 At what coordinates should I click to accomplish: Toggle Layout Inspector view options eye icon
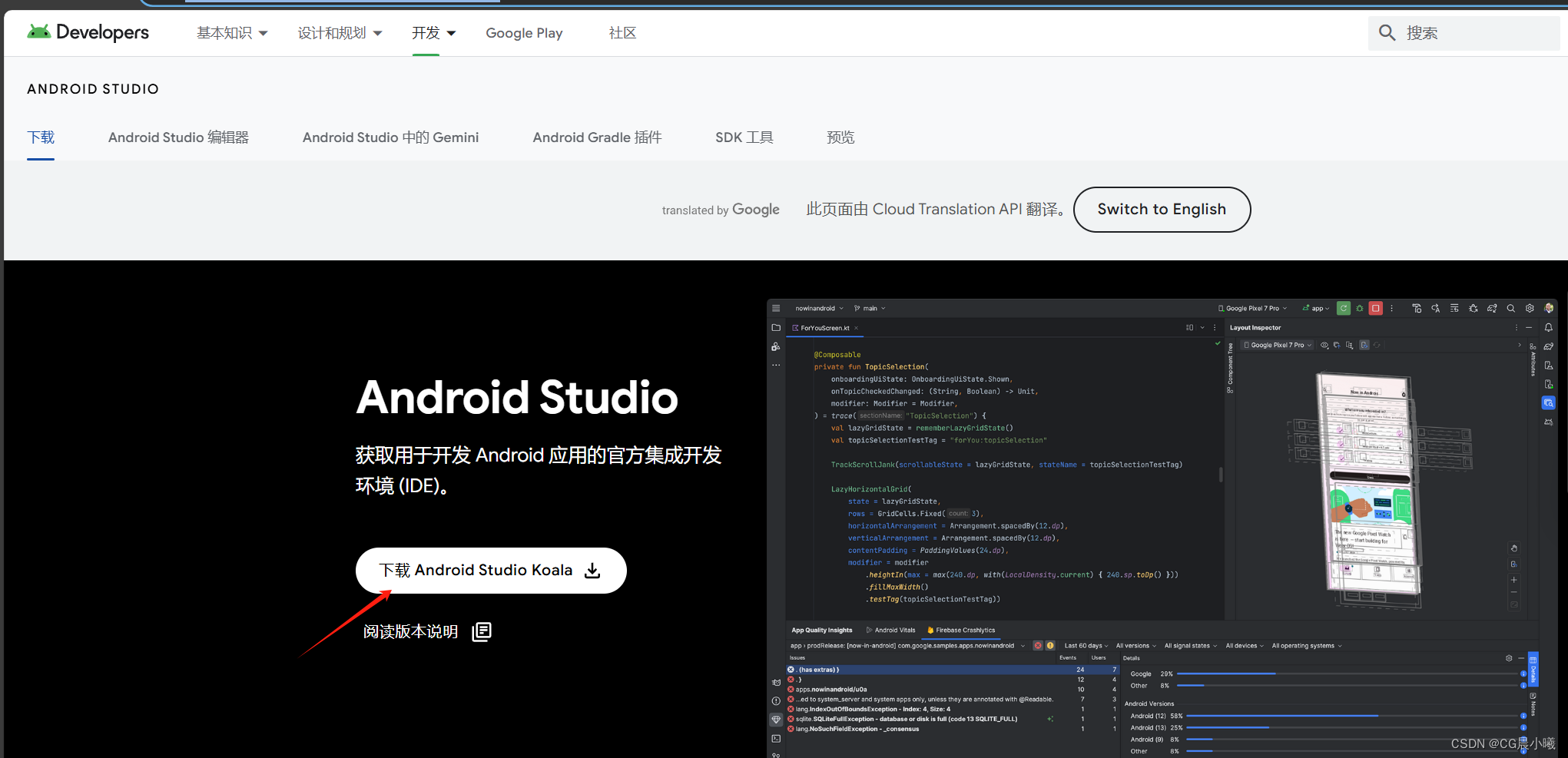[x=1324, y=345]
